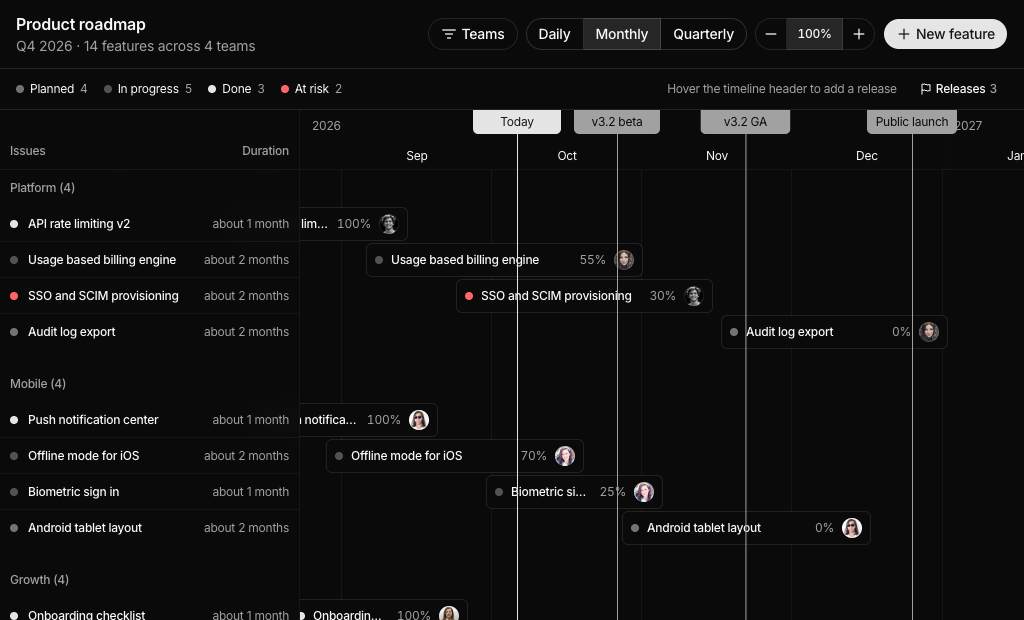Select the Public launch release marker
Screen dimensions: 1024x620
pyautogui.click(x=912, y=122)
